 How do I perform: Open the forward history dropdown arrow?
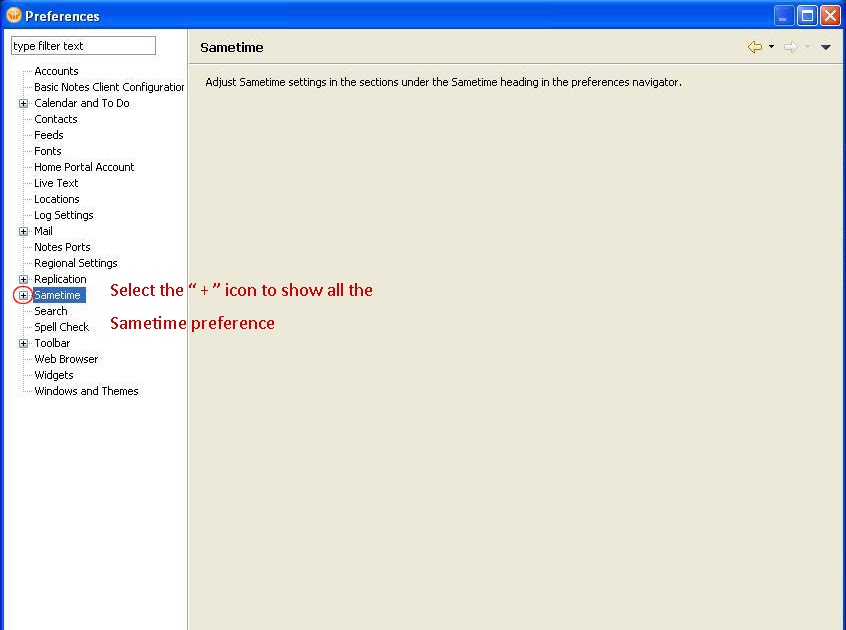coord(807,47)
